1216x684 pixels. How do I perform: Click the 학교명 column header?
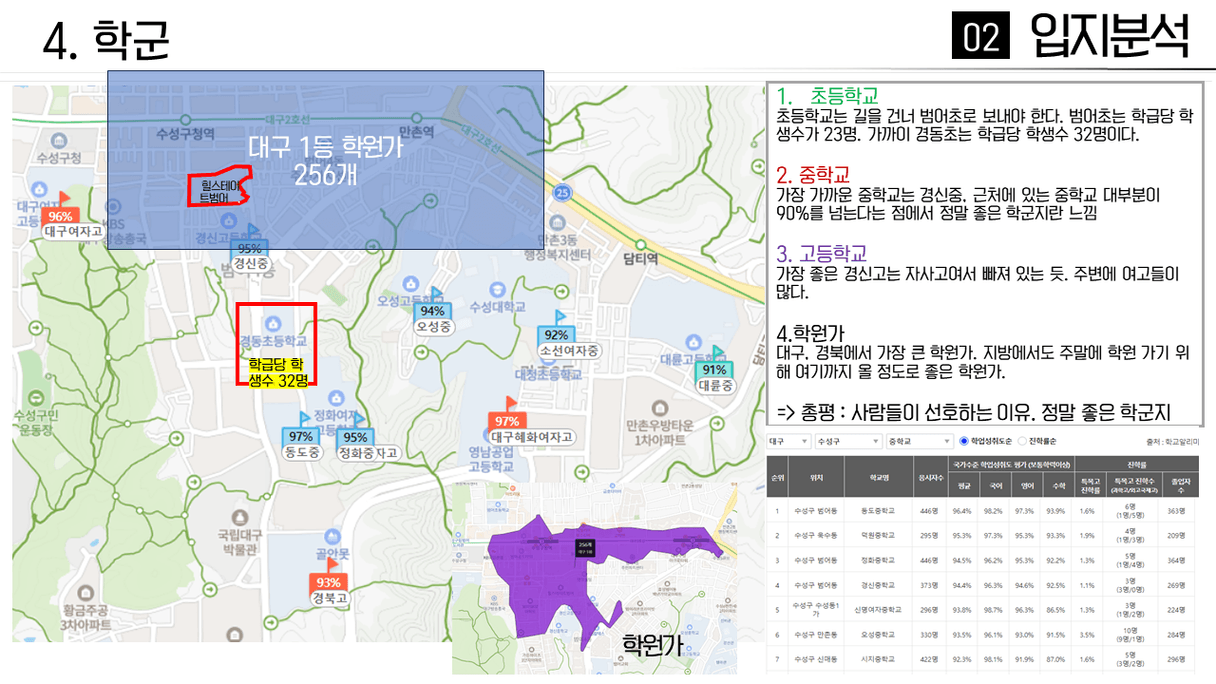879,477
